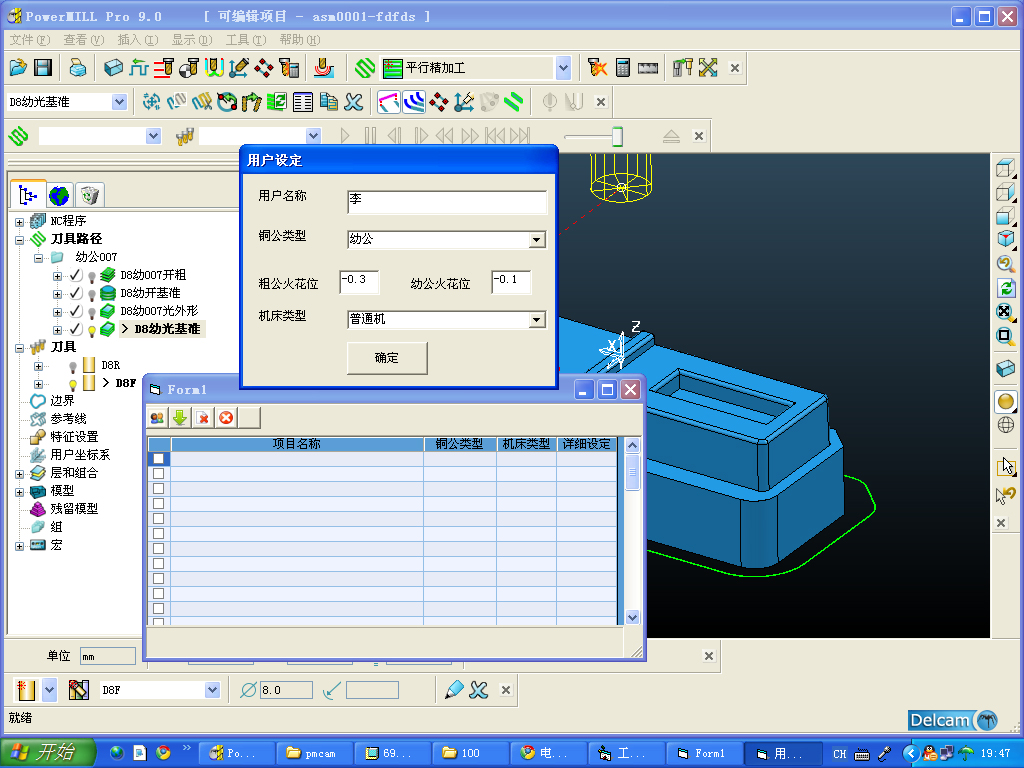Toggle checkmark for D8幼开基准 toolpath
Viewport: 1024px width, 768px height.
click(x=76, y=293)
